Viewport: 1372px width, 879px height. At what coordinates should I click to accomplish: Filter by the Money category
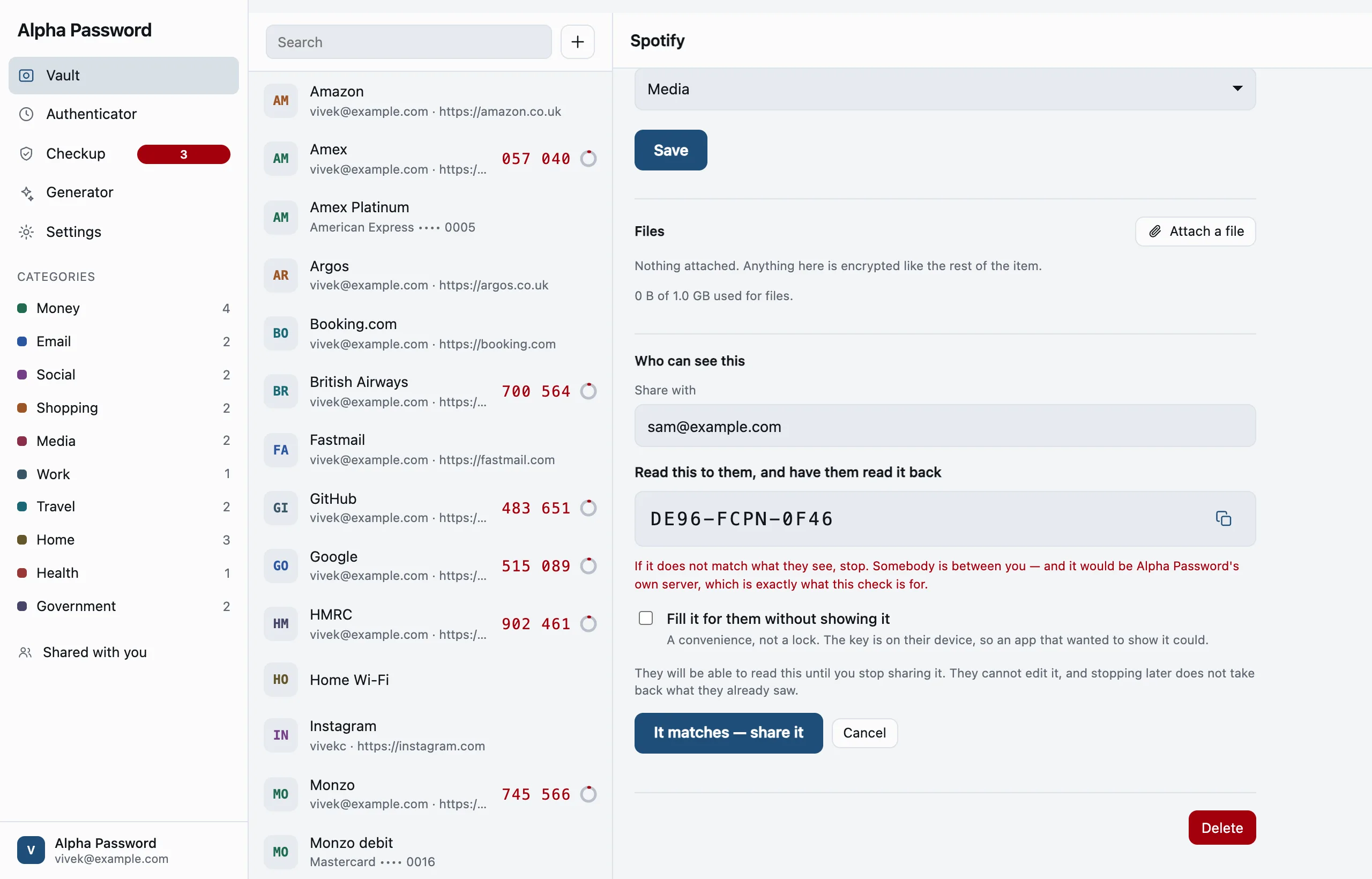123,308
